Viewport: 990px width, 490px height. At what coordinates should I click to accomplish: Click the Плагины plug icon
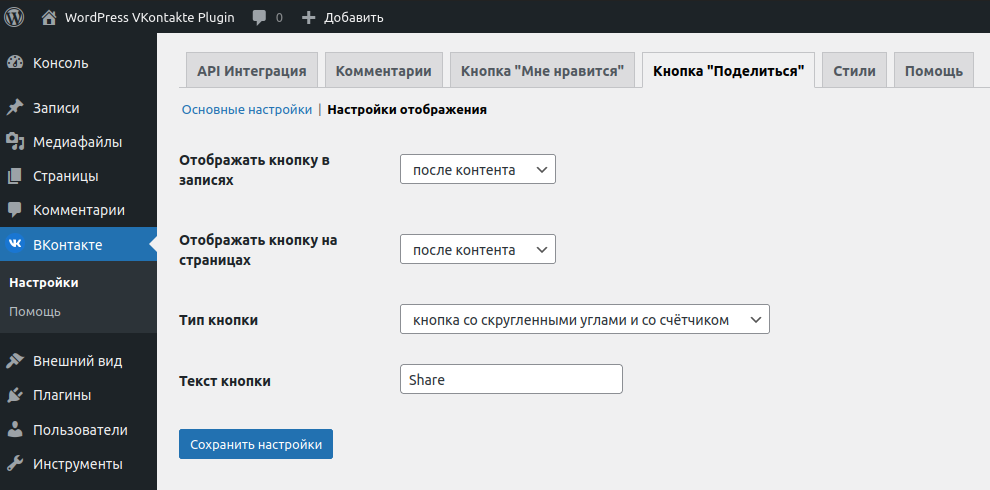(x=15, y=395)
